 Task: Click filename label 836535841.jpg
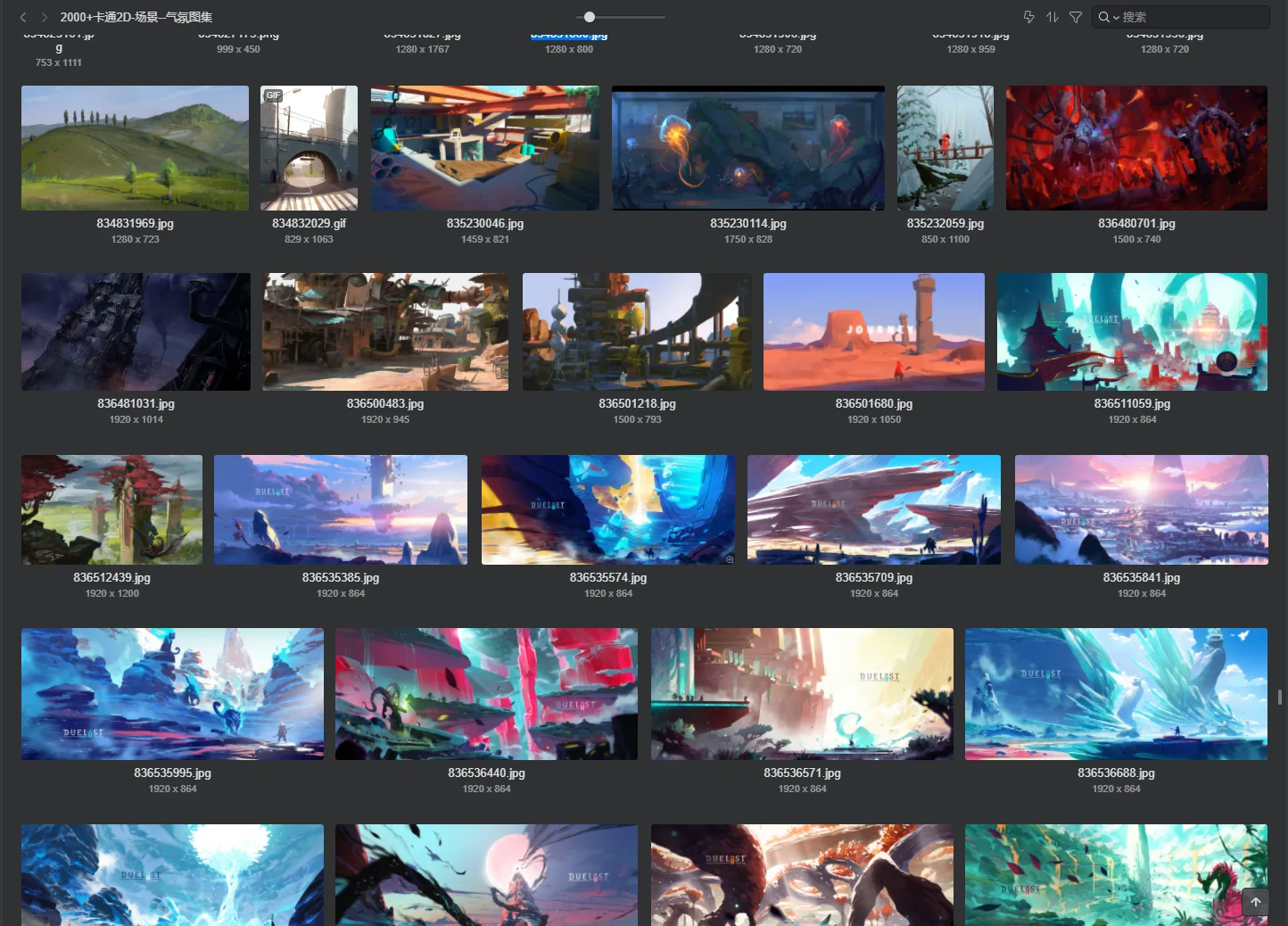[x=1142, y=578]
